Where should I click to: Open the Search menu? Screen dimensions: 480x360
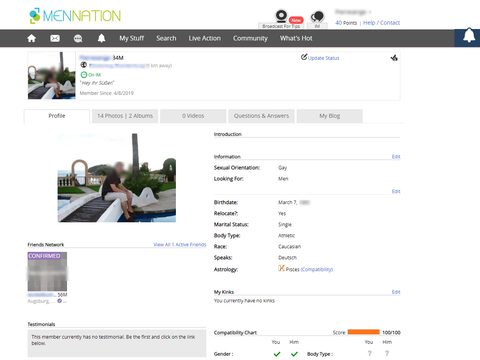click(x=166, y=38)
